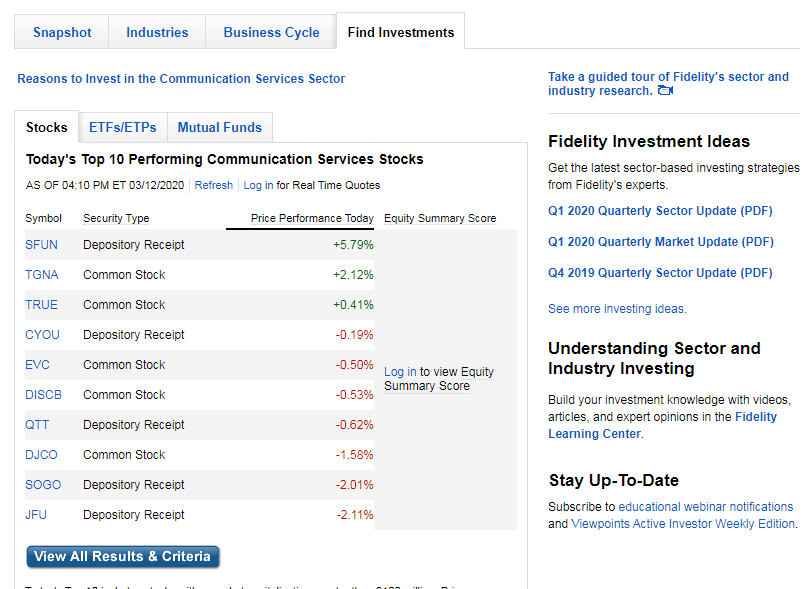Click Depository Receipt in the JFU row
Image resolution: width=807 pixels, height=589 pixels.
[134, 515]
